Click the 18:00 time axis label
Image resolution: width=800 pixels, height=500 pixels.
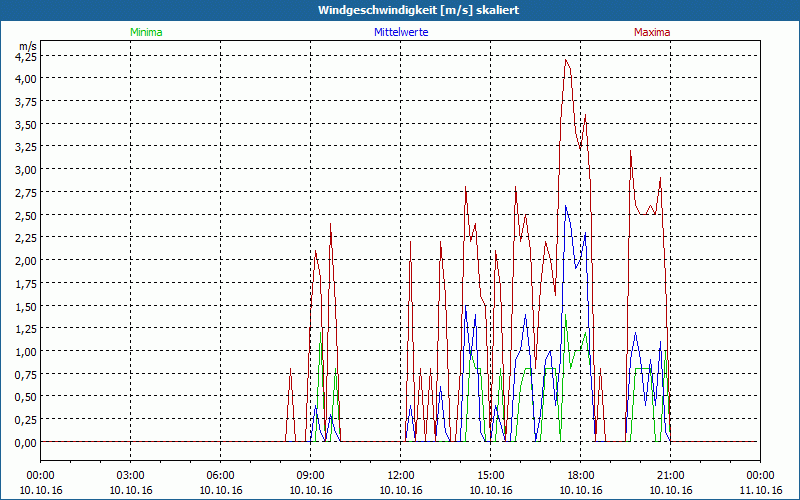point(581,476)
